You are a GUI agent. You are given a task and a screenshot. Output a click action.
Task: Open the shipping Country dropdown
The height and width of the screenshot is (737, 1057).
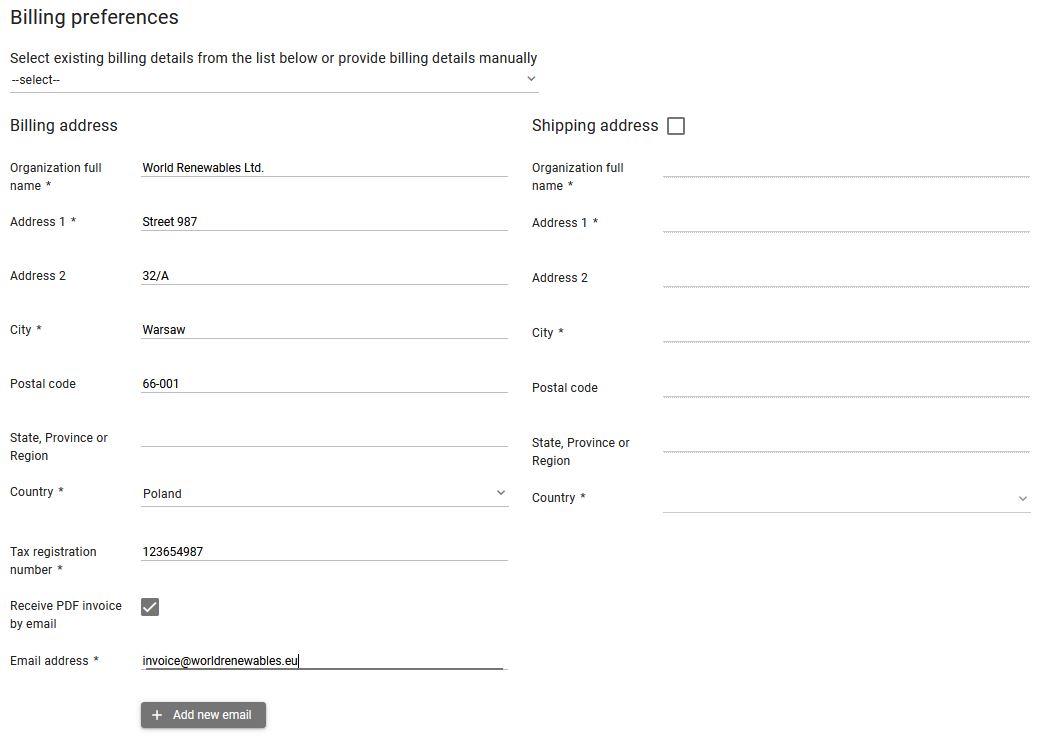pos(845,498)
